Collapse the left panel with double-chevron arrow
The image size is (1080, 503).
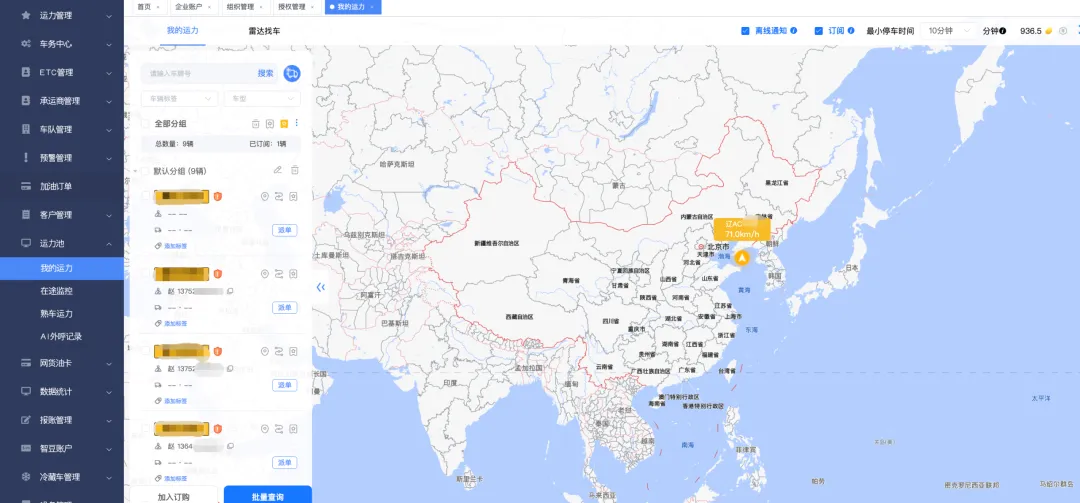[320, 287]
